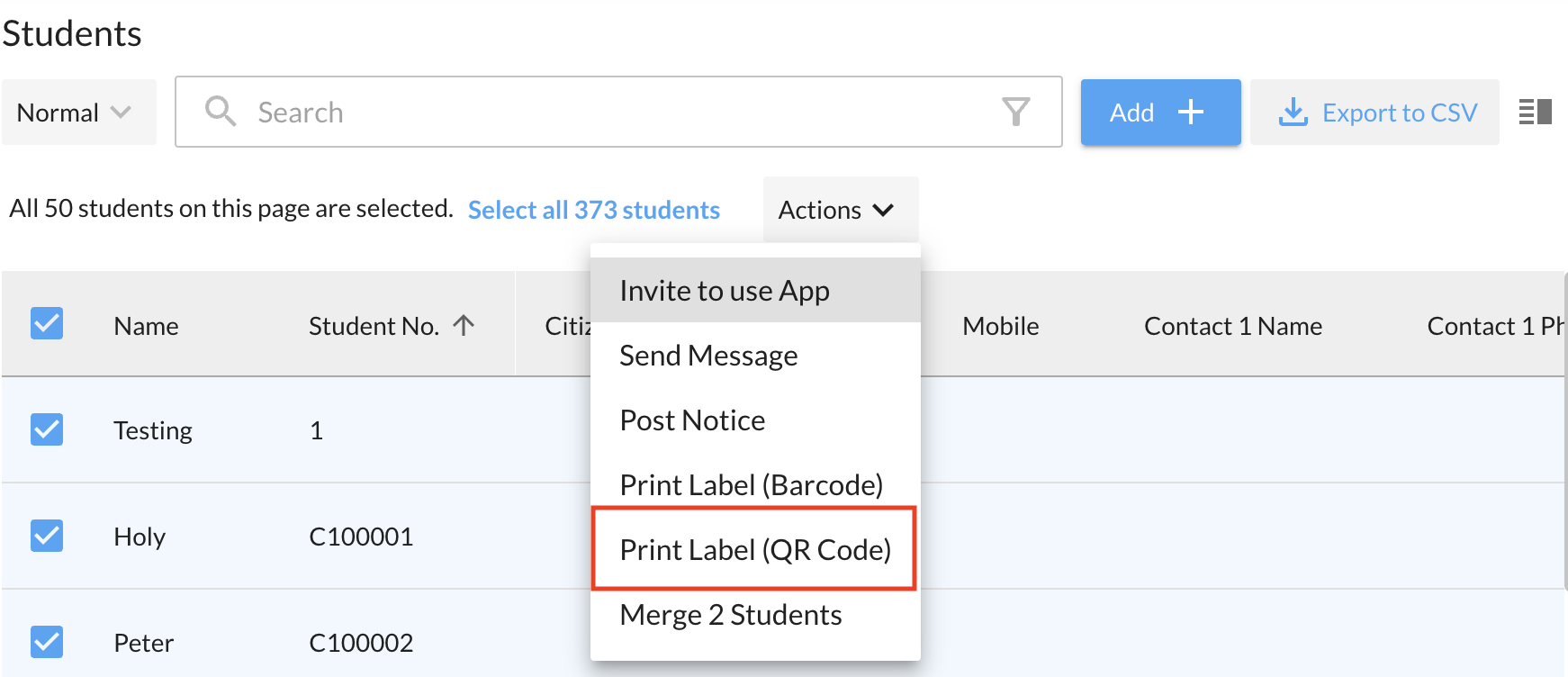Click the plus icon on Add
1568x677 pixels.
coord(1190,112)
